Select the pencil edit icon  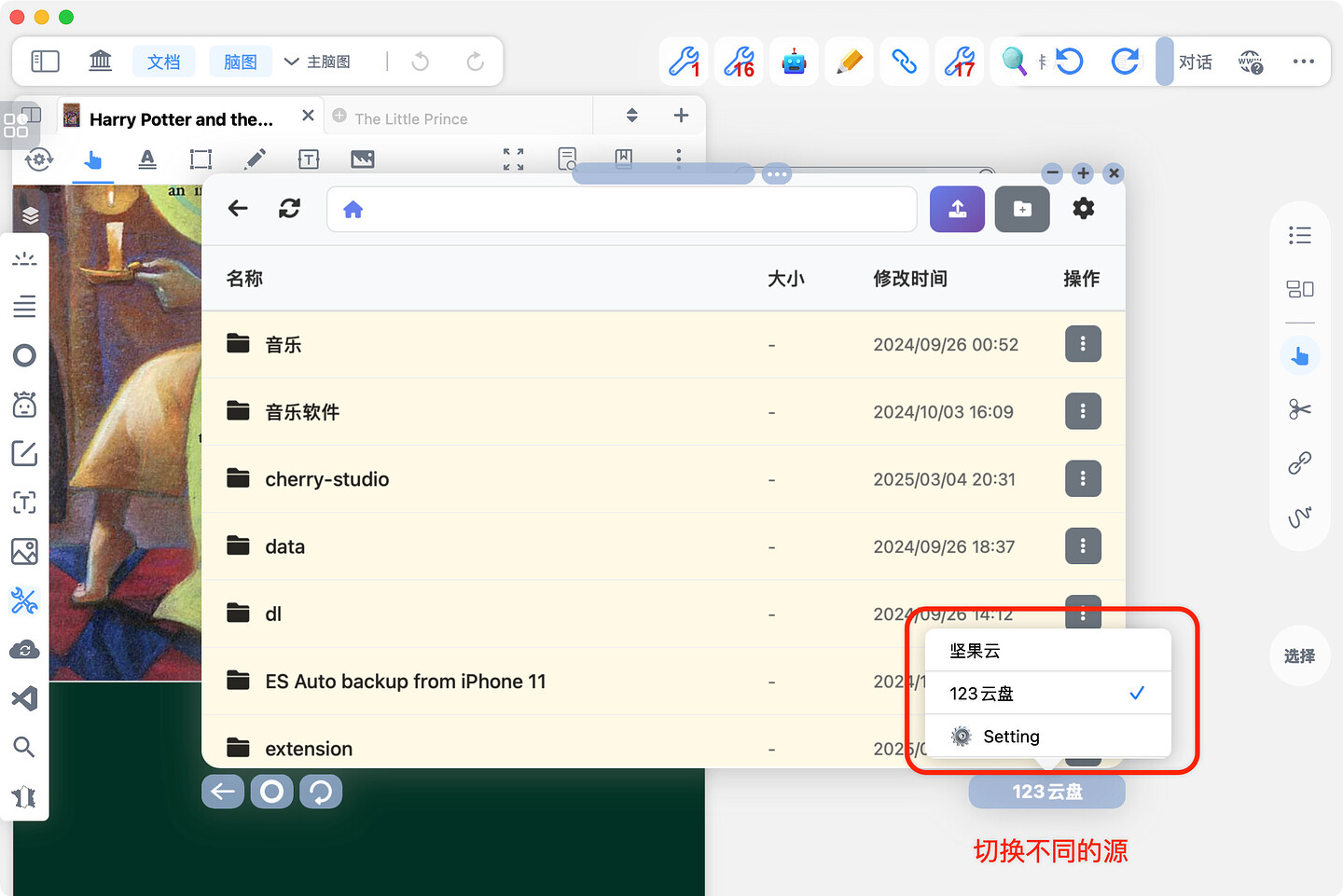click(849, 62)
